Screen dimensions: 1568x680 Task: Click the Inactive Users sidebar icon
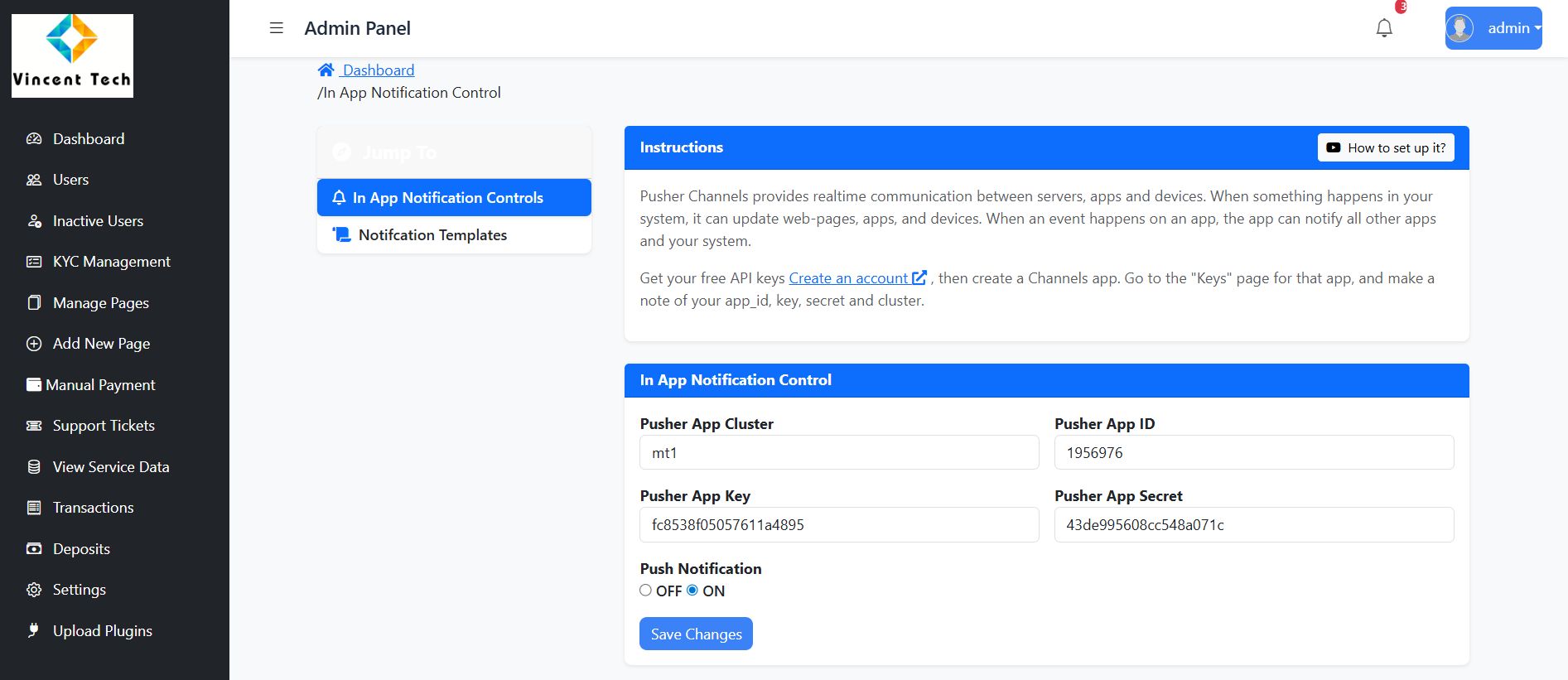34,221
